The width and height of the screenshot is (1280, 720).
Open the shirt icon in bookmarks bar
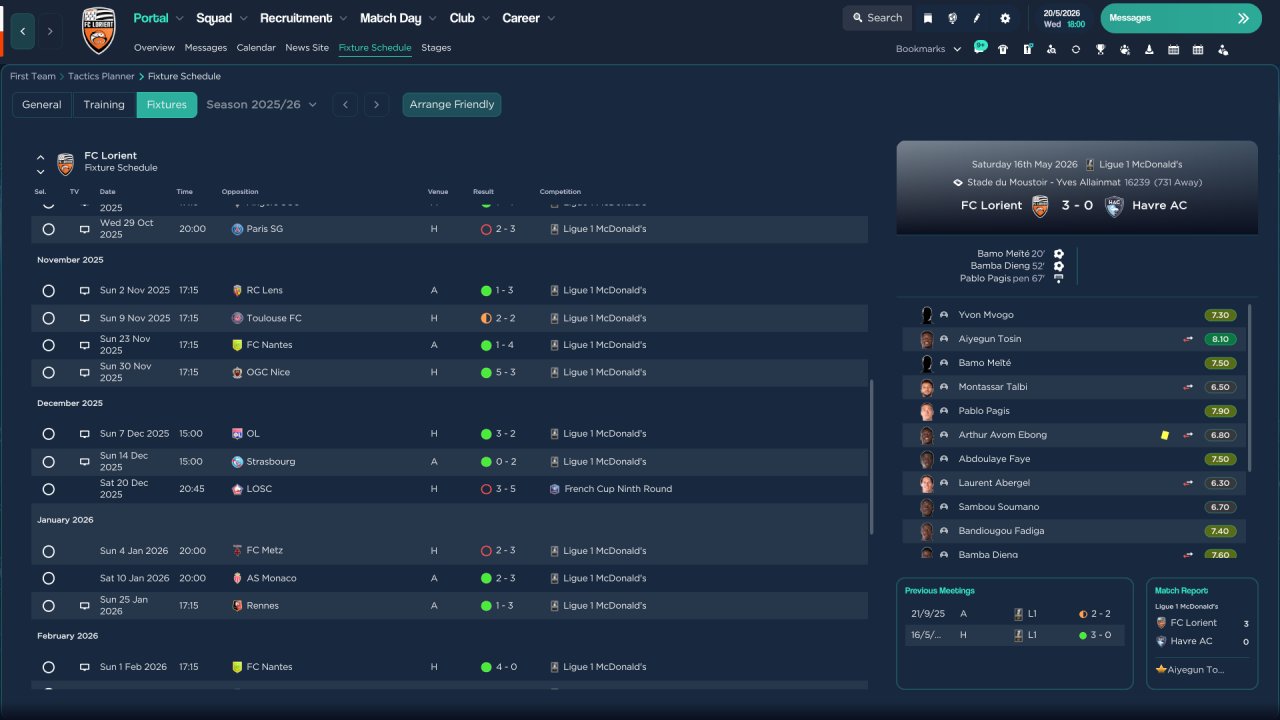point(1003,49)
